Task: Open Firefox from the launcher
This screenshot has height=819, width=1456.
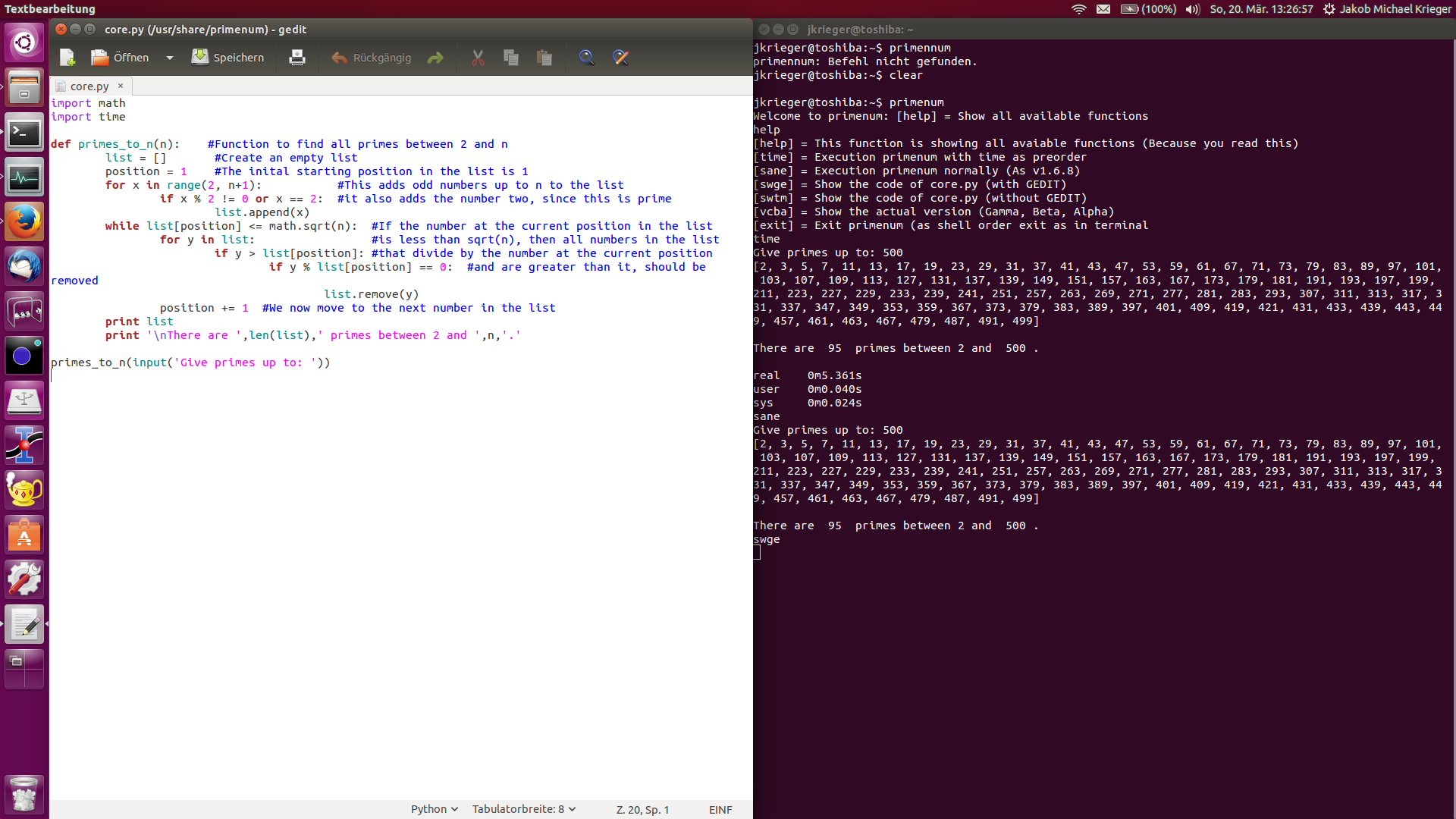Action: click(x=24, y=222)
